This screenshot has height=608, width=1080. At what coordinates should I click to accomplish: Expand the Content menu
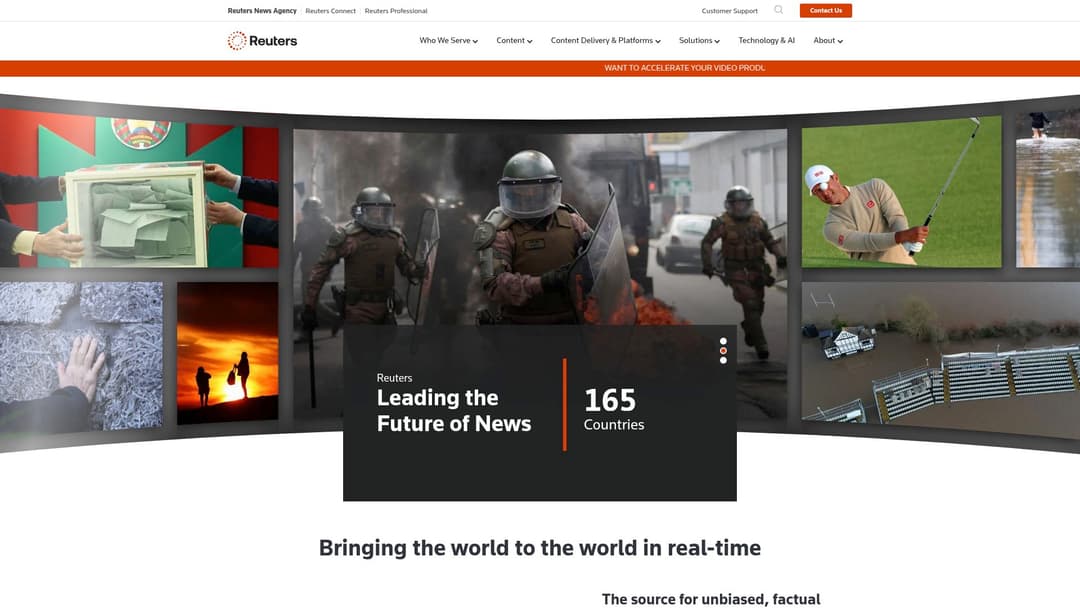coord(514,41)
